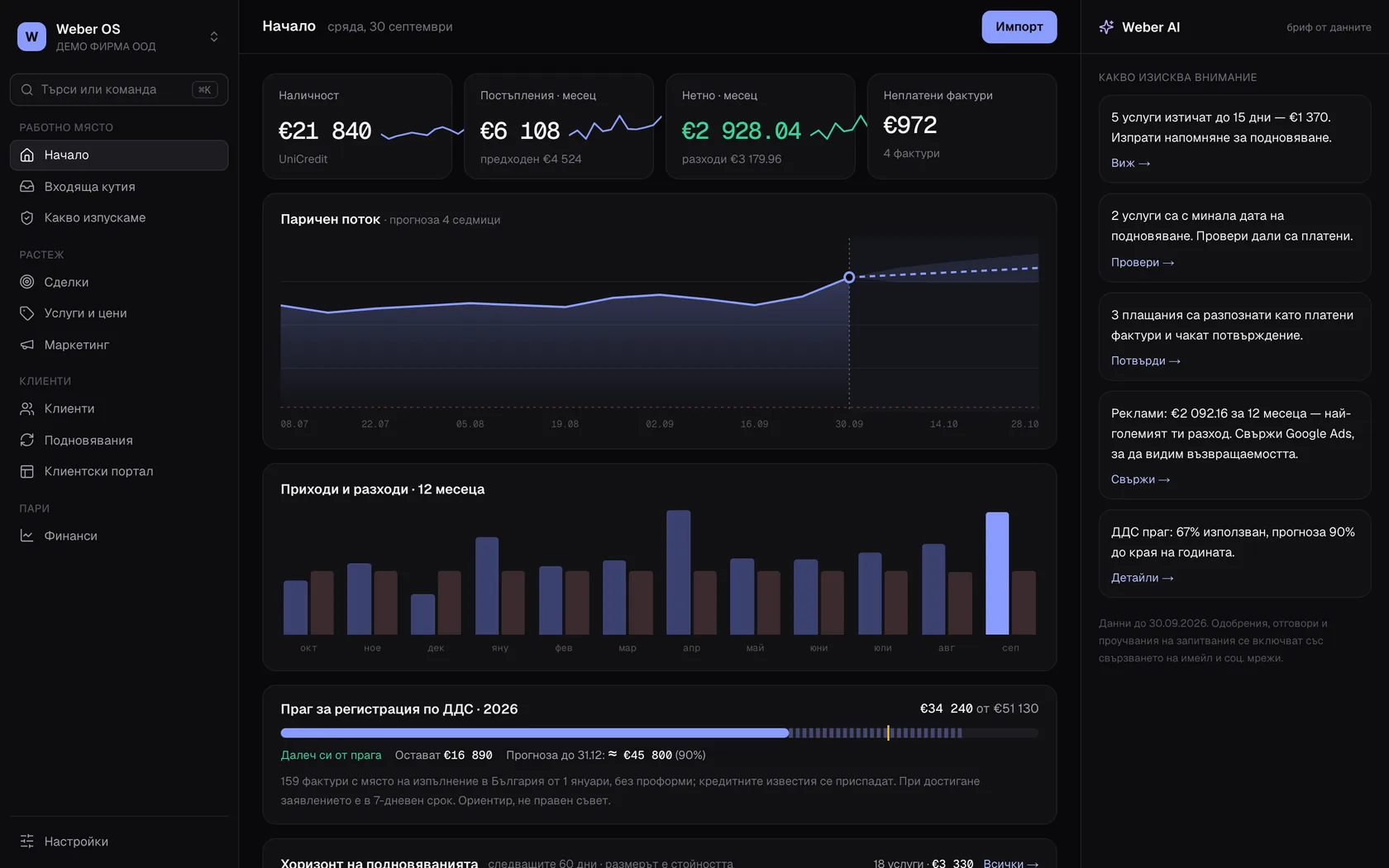
Task: Open Маркетинг section
Action: 119,345
